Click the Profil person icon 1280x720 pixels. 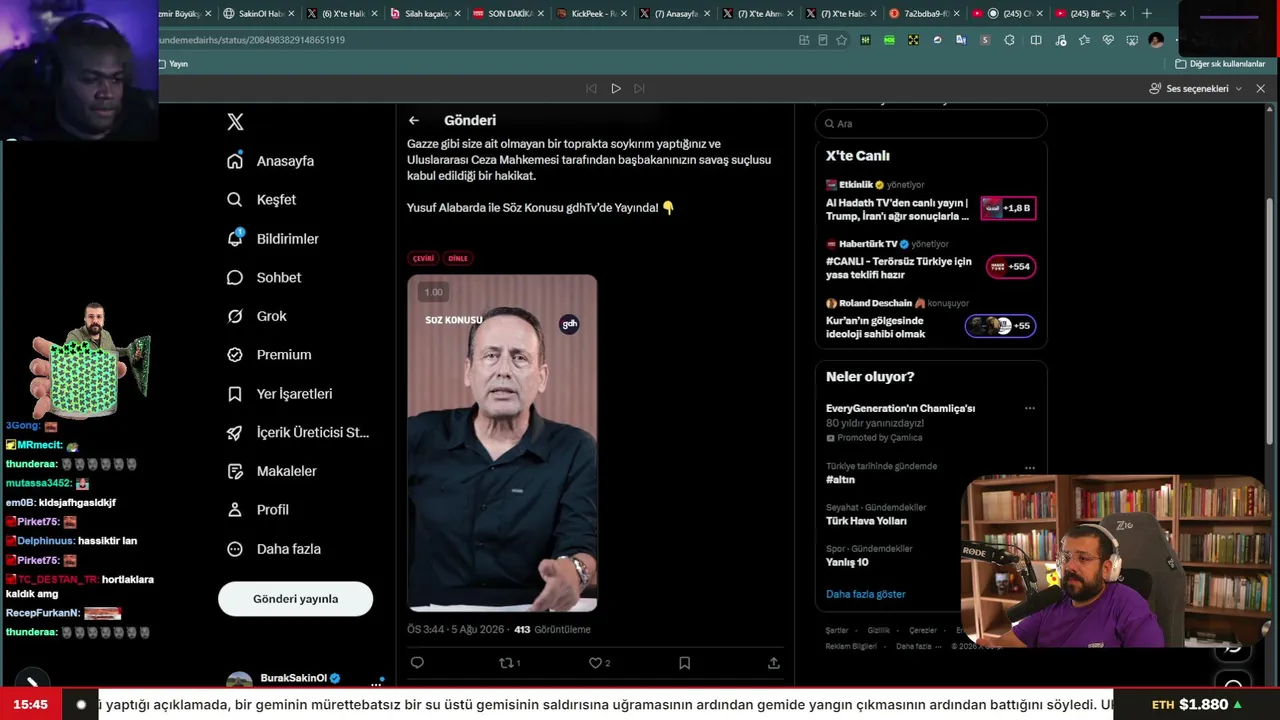235,510
